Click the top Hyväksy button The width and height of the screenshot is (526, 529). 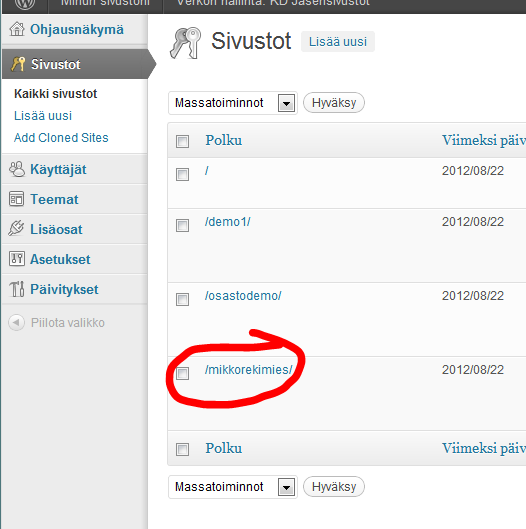334,103
